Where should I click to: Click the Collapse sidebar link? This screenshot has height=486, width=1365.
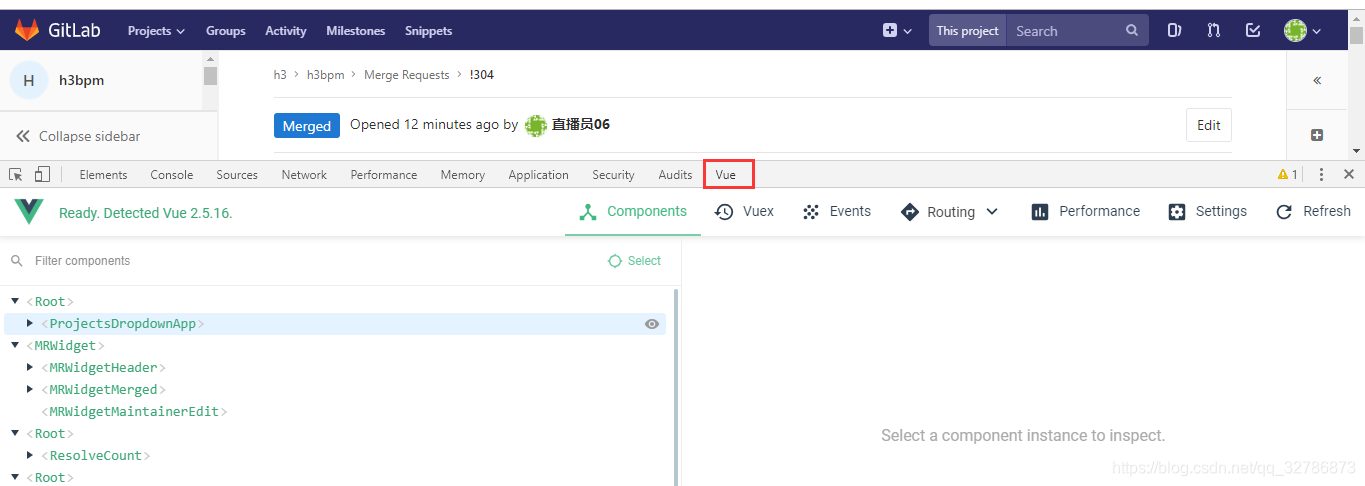pyautogui.click(x=78, y=136)
